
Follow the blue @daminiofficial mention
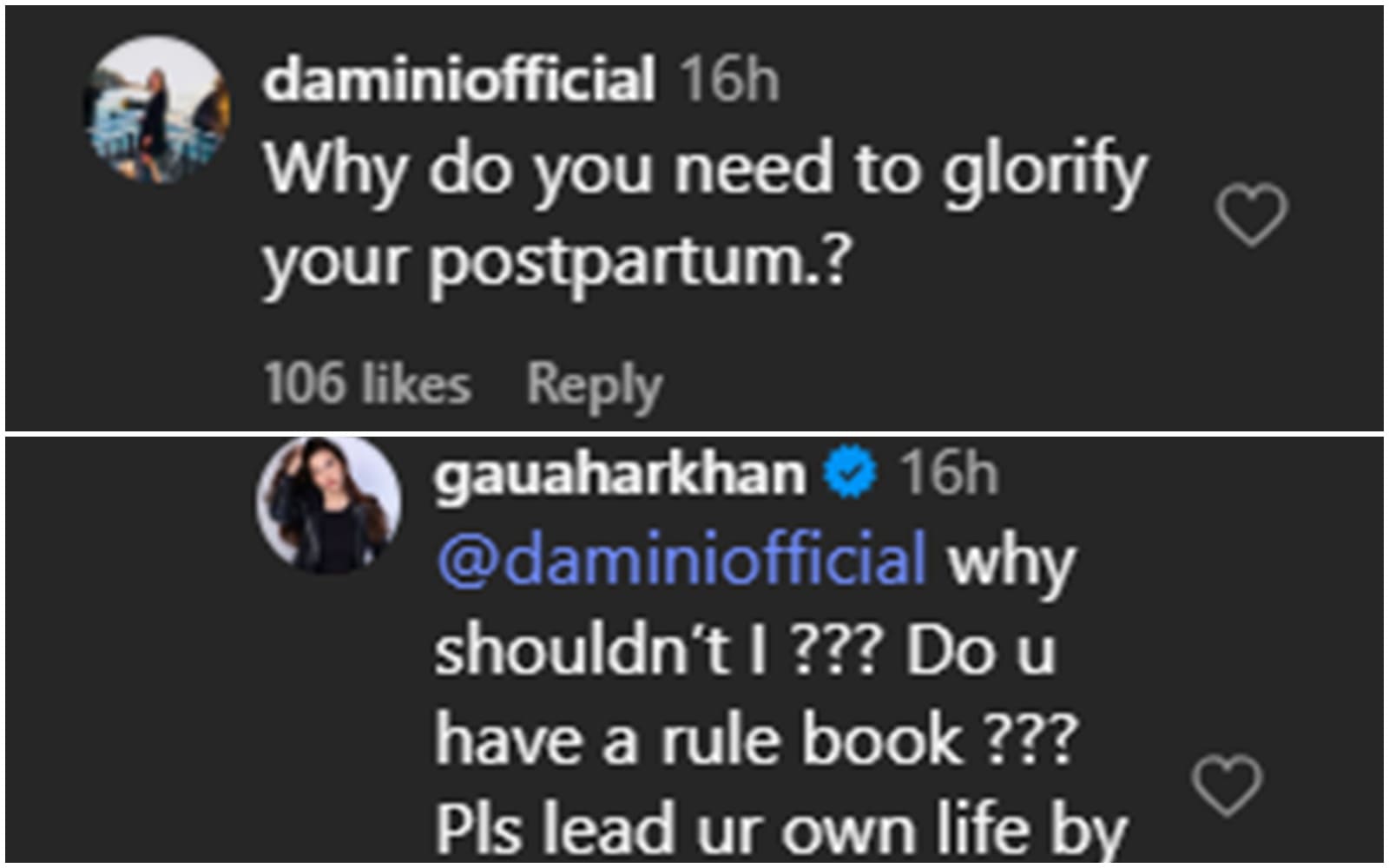coord(682,560)
